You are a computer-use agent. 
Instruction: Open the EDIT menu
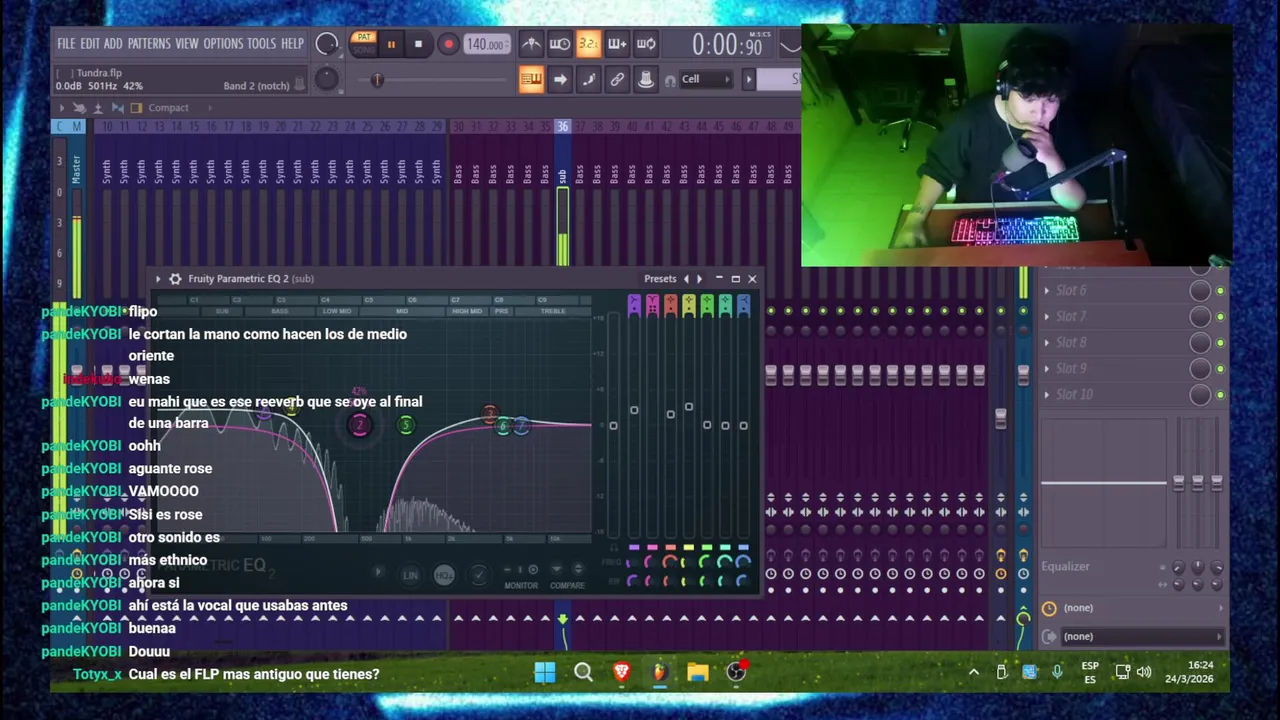coord(90,44)
